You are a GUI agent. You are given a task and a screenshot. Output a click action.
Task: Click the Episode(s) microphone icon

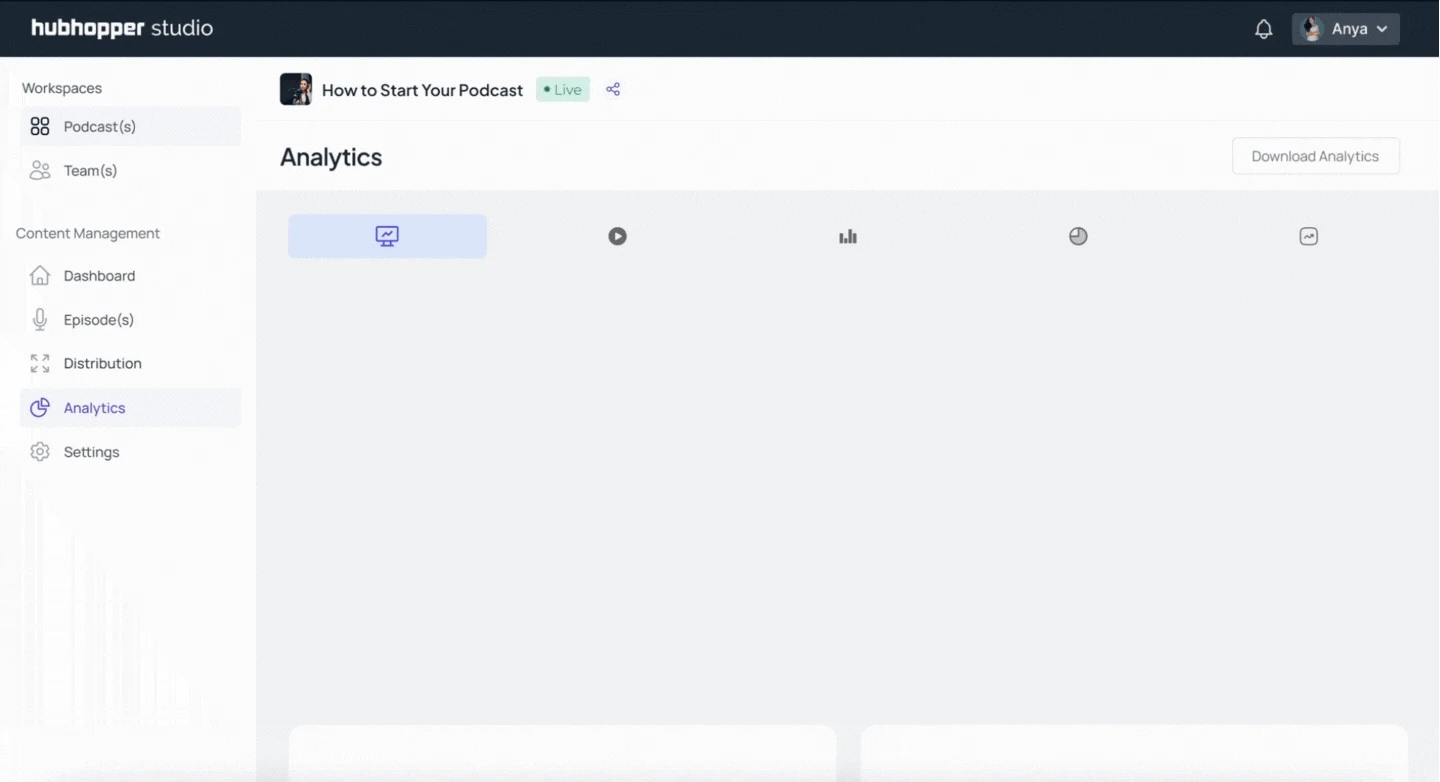tap(40, 320)
